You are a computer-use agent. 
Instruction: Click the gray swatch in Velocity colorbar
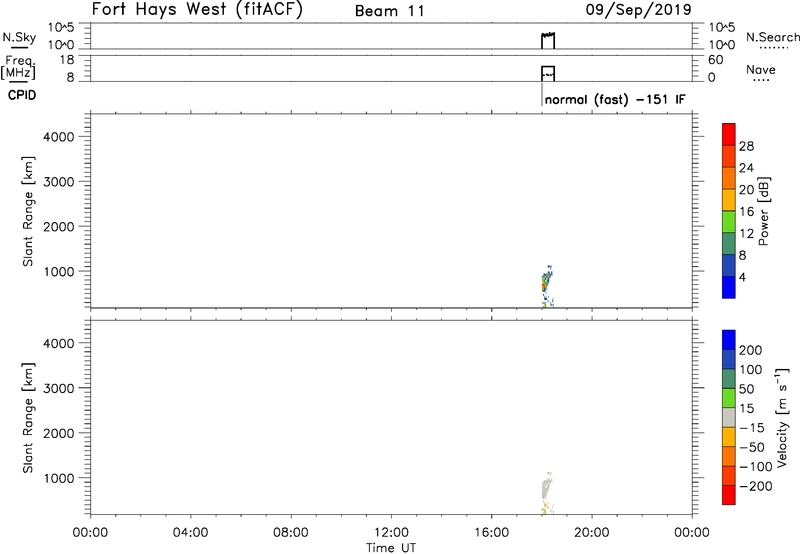pyautogui.click(x=729, y=418)
